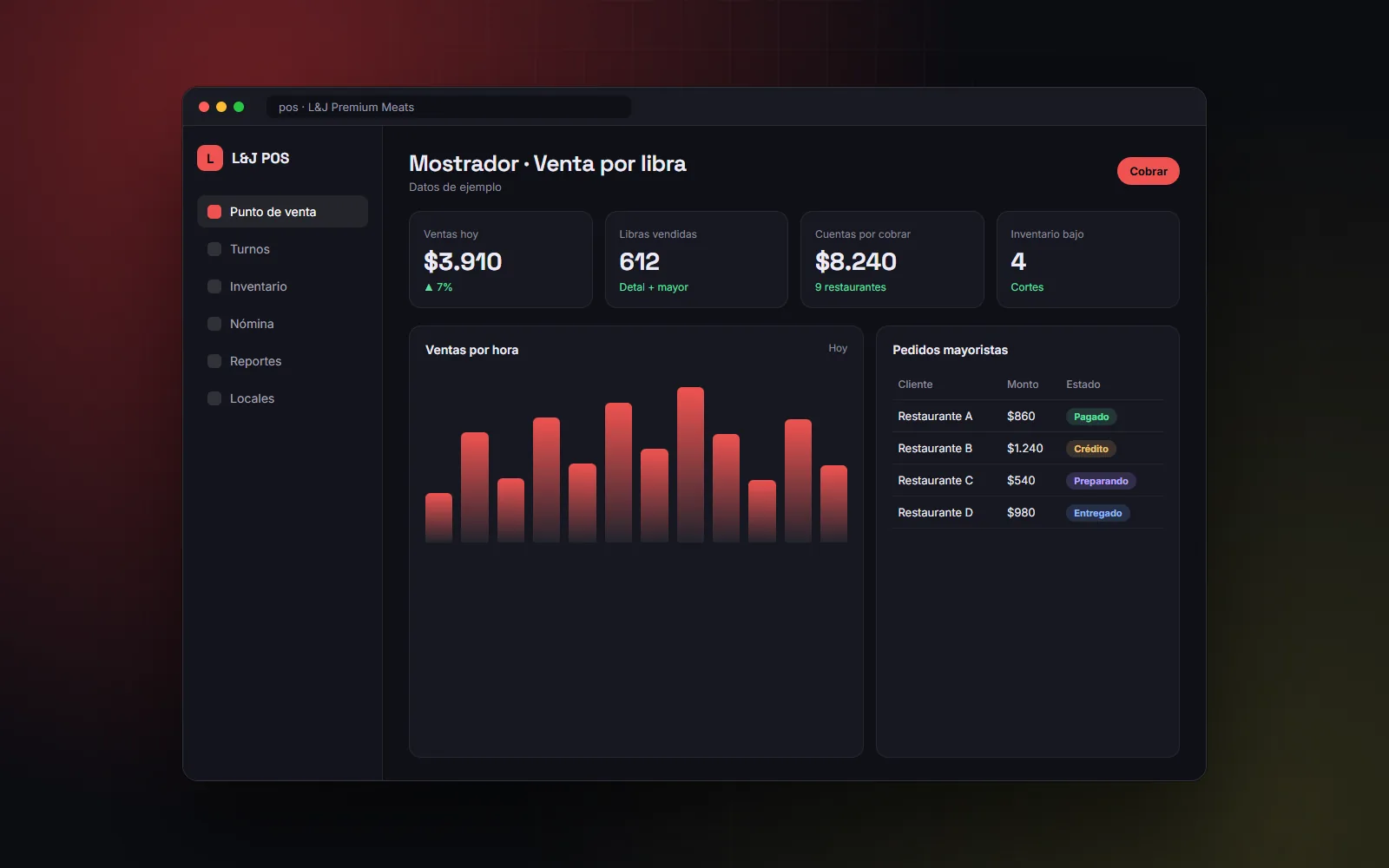
Task: Select the Restaurante C row
Action: tap(1028, 481)
